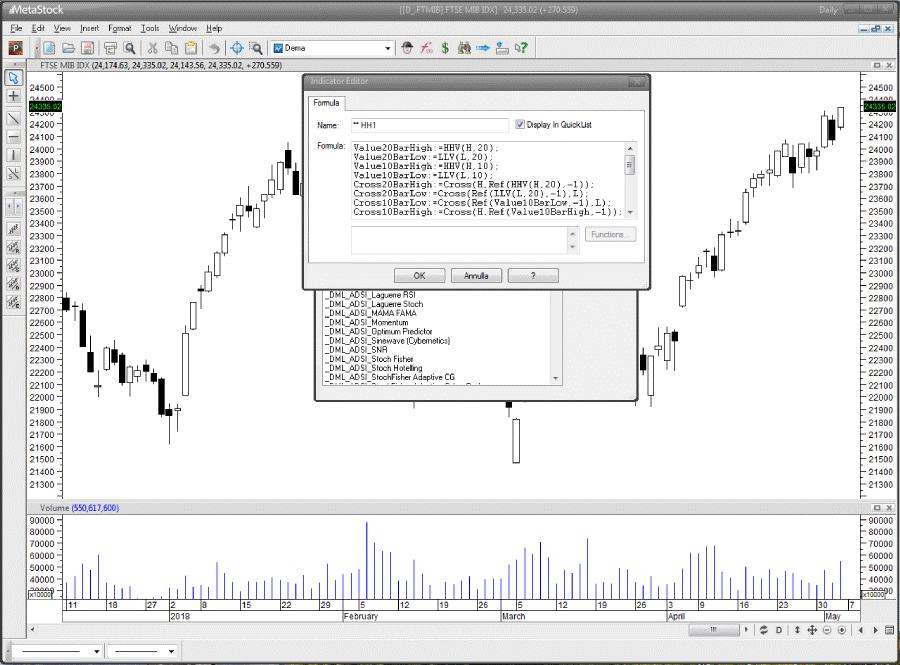Click OK in the Indicator Editor
Viewport: 900px width, 665px height.
420,276
